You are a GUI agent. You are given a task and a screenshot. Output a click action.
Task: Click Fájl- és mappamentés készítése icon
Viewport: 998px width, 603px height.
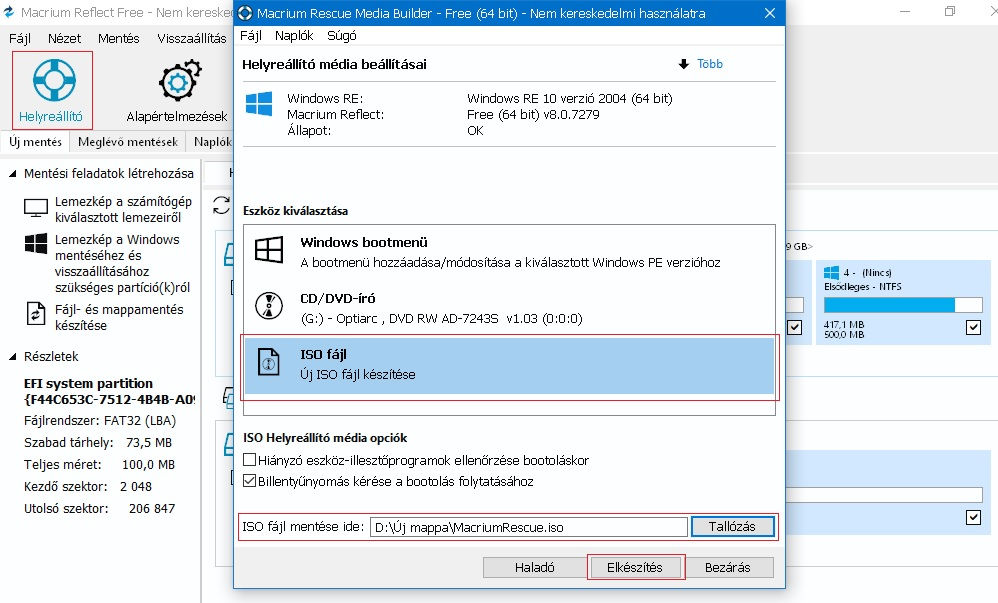(36, 314)
